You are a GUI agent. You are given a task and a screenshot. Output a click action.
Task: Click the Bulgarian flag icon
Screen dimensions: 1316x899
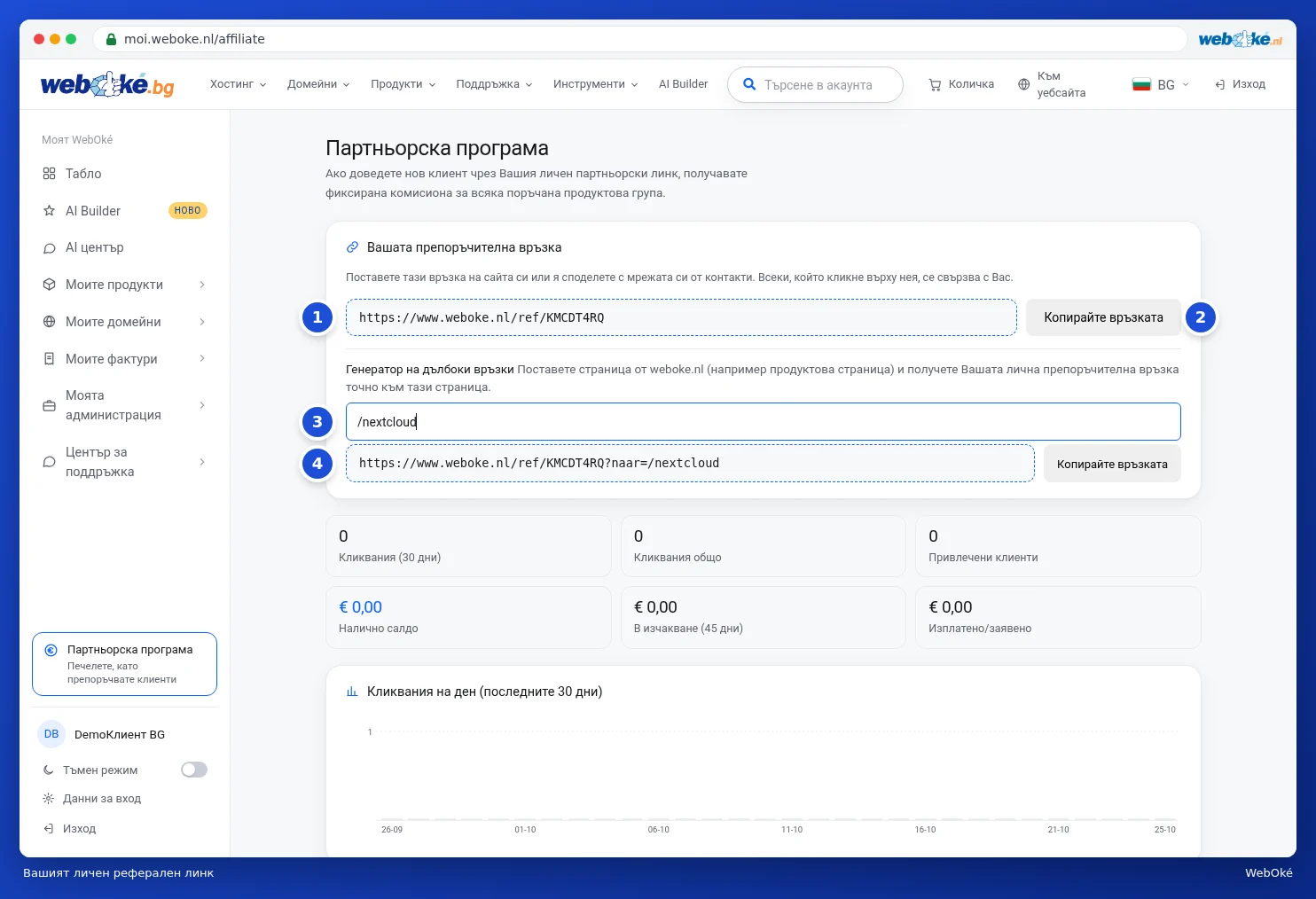tap(1141, 84)
